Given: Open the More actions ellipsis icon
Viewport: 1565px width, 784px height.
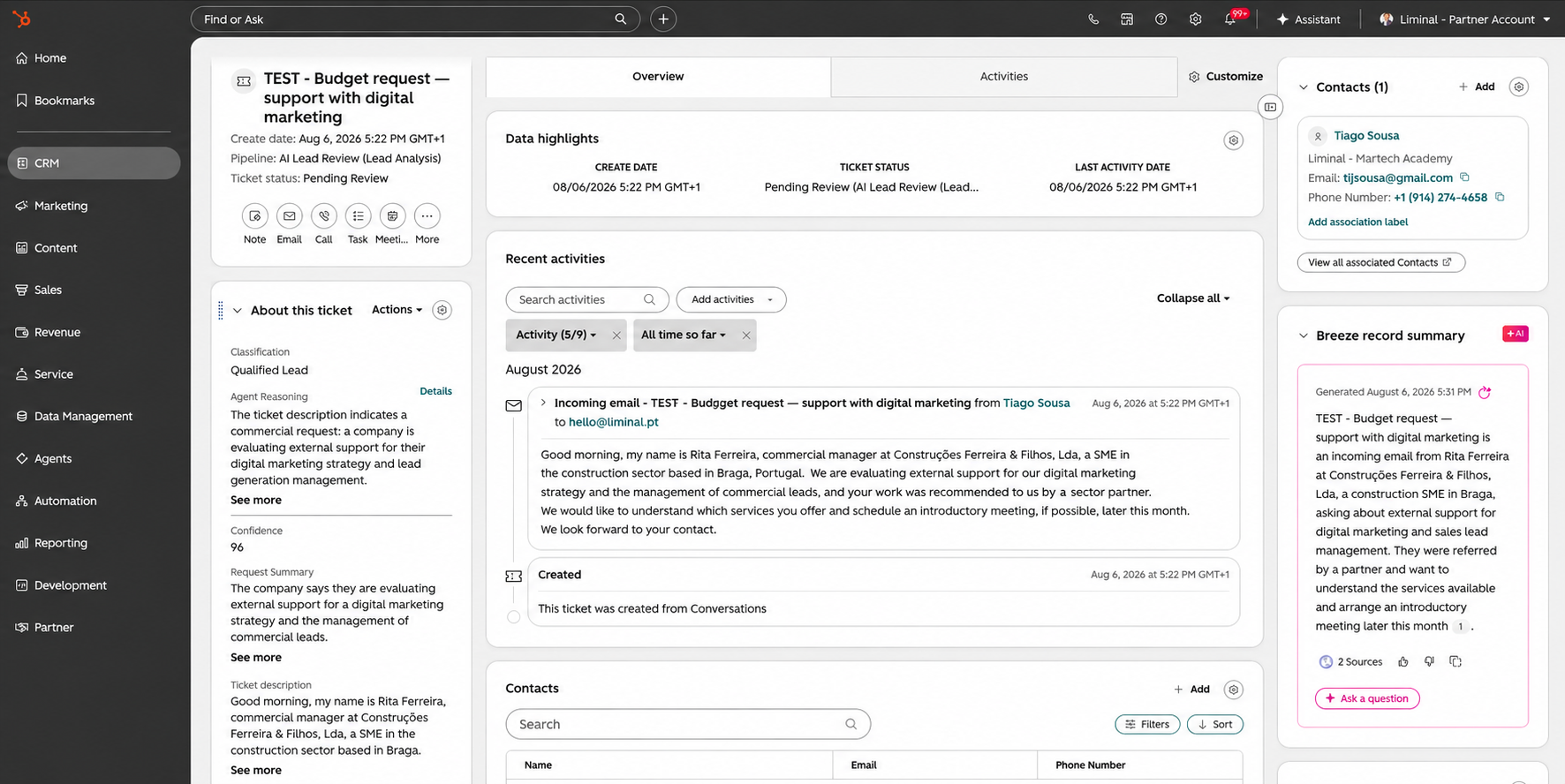Looking at the screenshot, I should [427, 216].
